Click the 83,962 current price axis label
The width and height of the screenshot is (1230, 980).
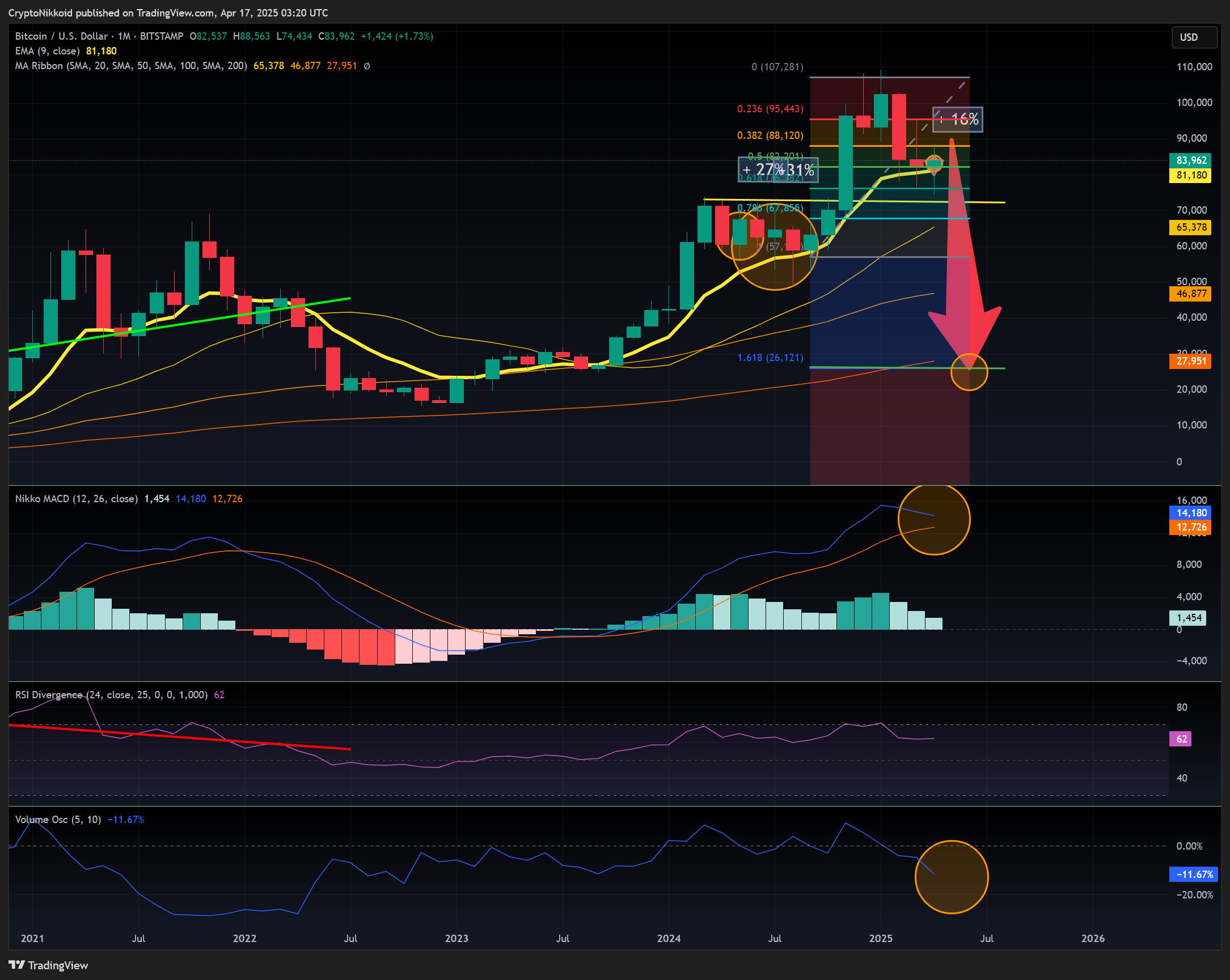[x=1191, y=161]
